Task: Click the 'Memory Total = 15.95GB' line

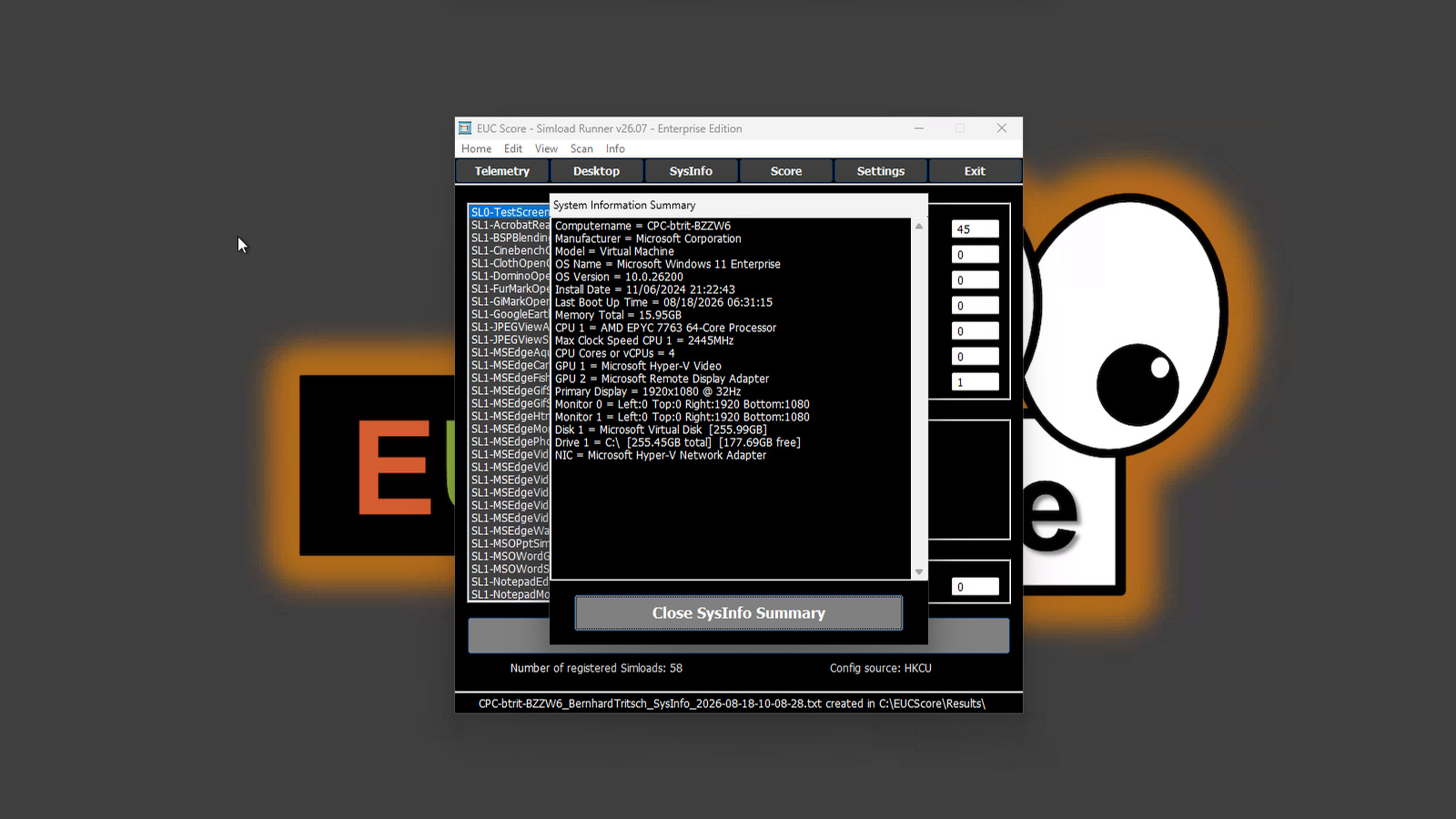Action: 618,315
